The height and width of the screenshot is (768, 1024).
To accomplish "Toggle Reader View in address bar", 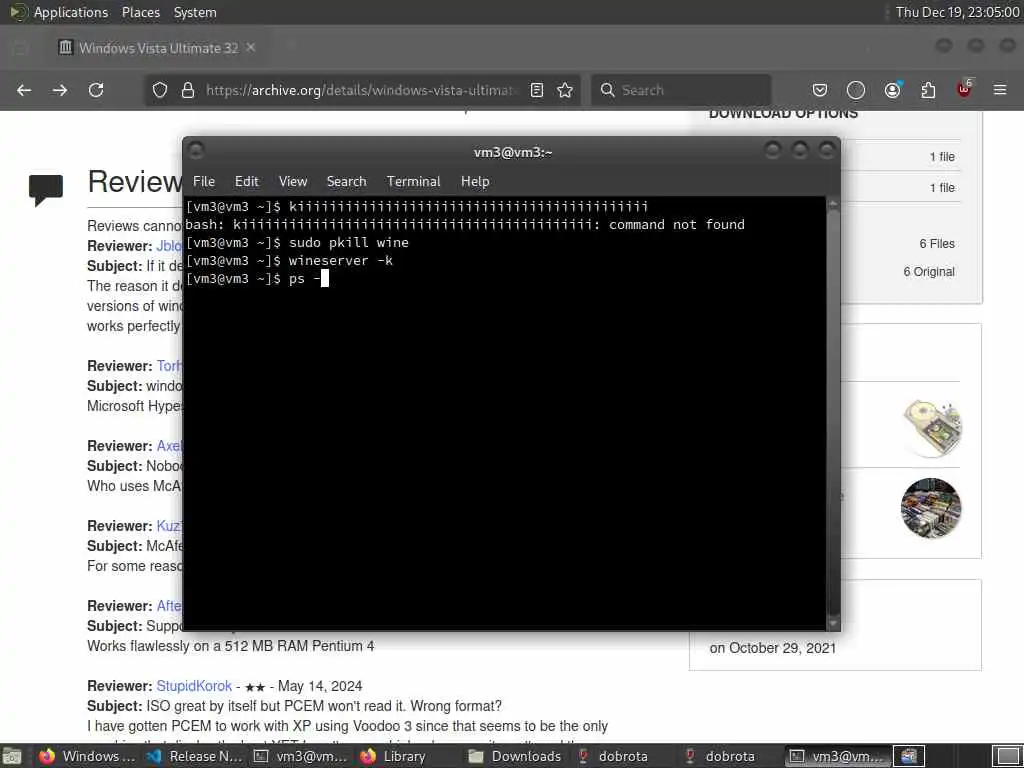I will 537,90.
